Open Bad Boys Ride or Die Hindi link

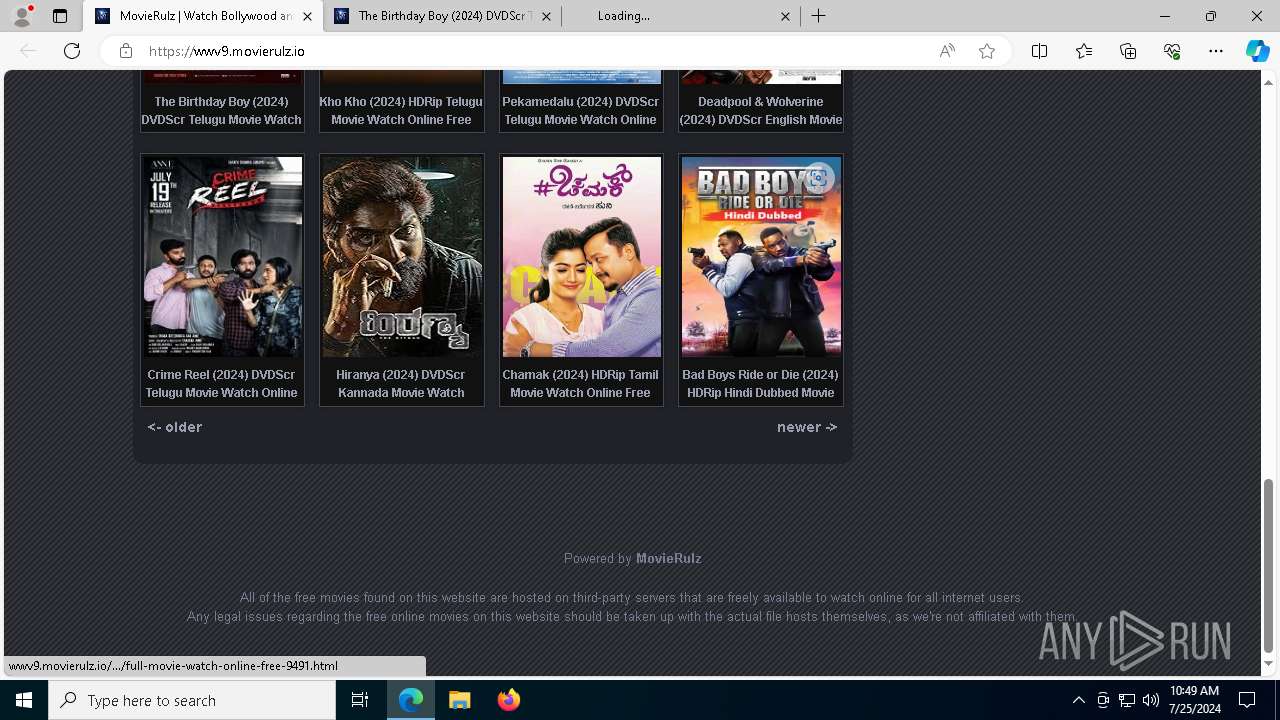click(x=761, y=384)
